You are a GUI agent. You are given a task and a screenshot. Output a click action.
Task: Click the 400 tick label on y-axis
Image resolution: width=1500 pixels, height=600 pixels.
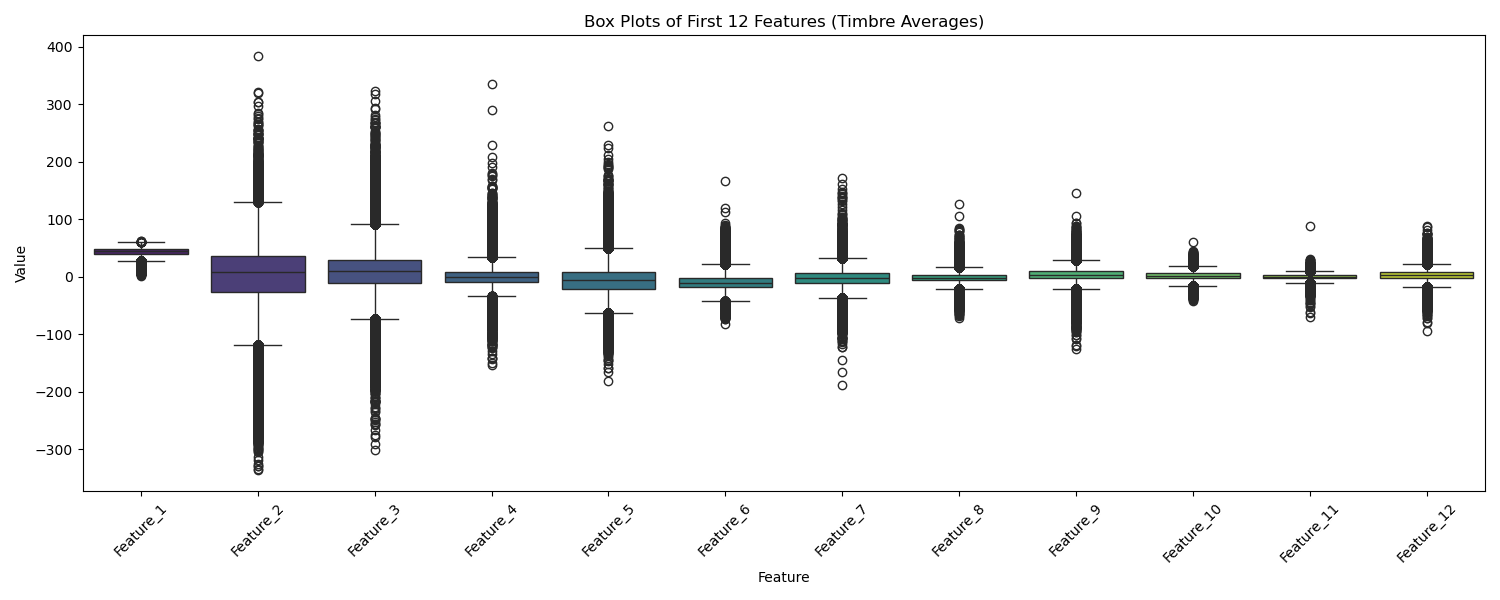click(x=57, y=47)
